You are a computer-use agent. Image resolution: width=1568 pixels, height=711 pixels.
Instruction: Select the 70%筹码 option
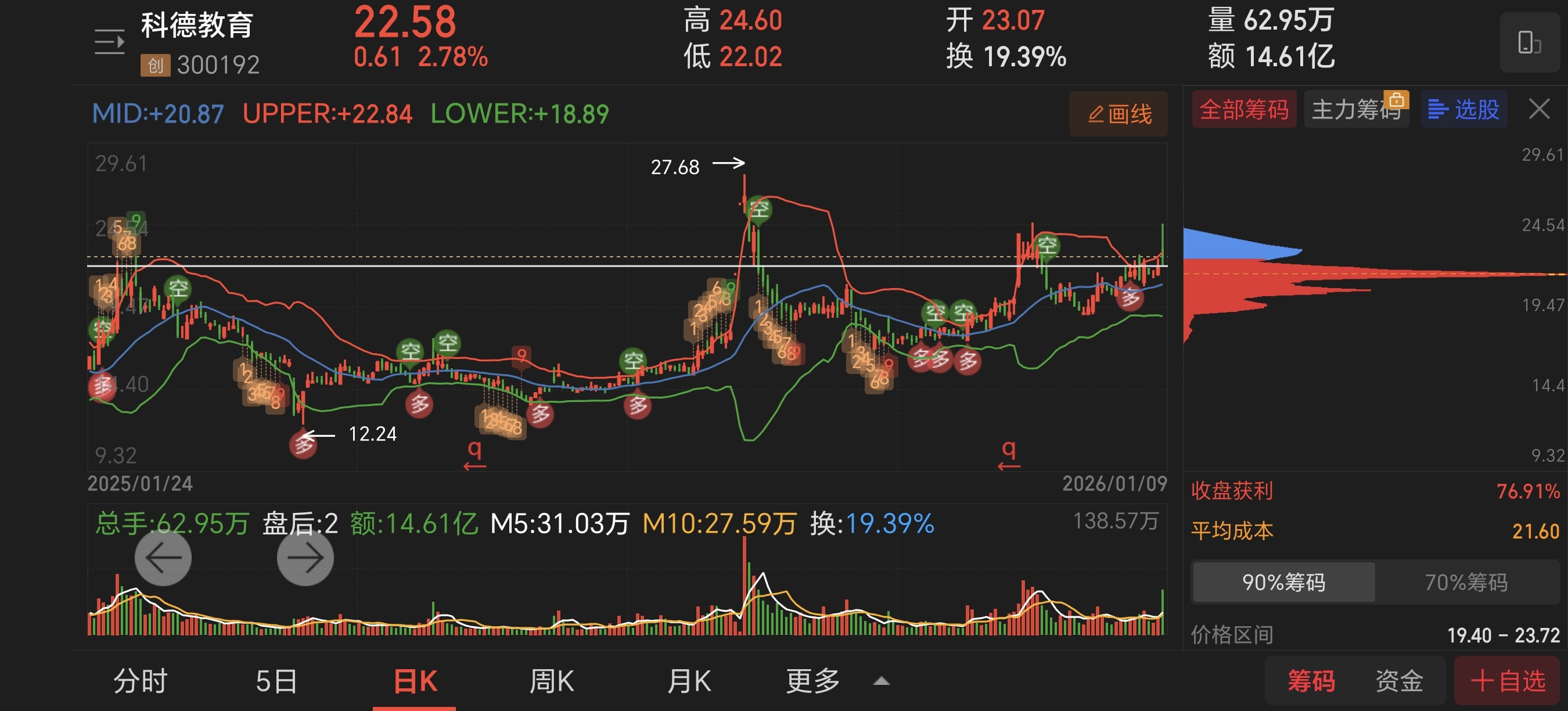tap(1466, 582)
